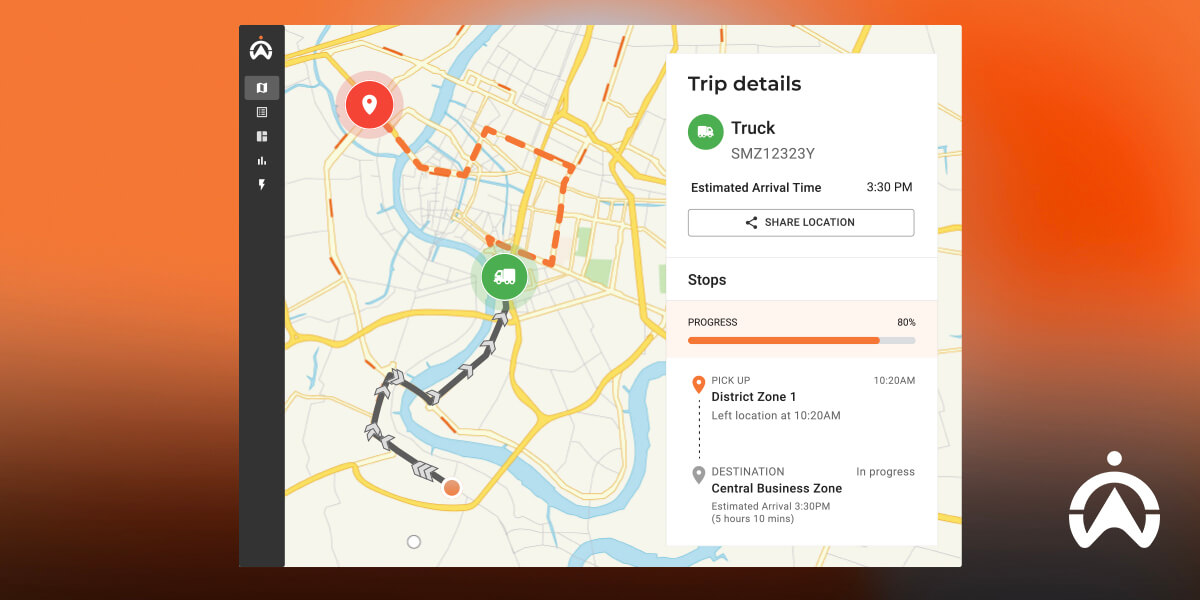Viewport: 1200px width, 600px height.
Task: Expand the Trip details heading
Action: pyautogui.click(x=745, y=84)
